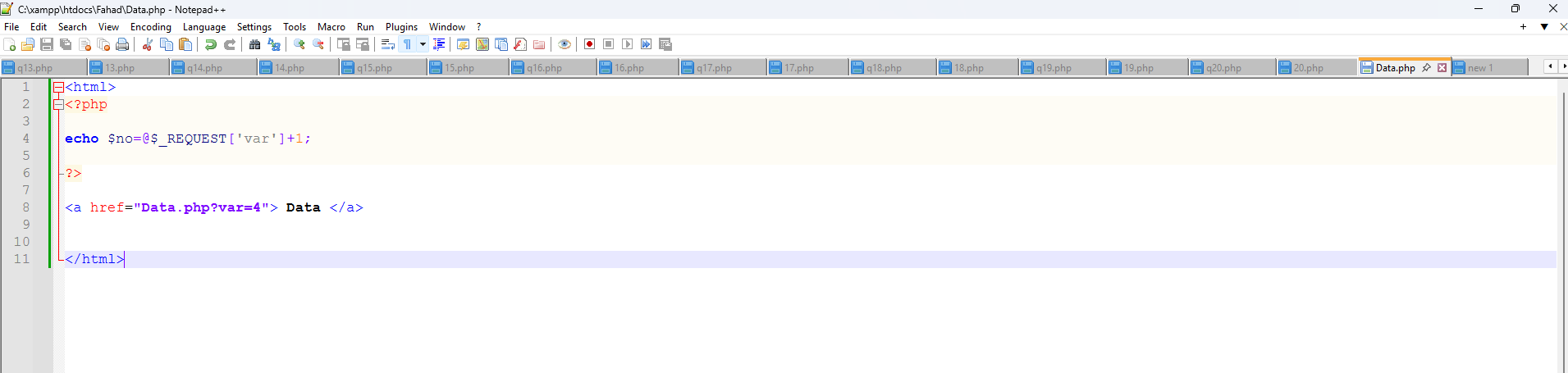Open the Folder as Workspace icon

coord(539,44)
